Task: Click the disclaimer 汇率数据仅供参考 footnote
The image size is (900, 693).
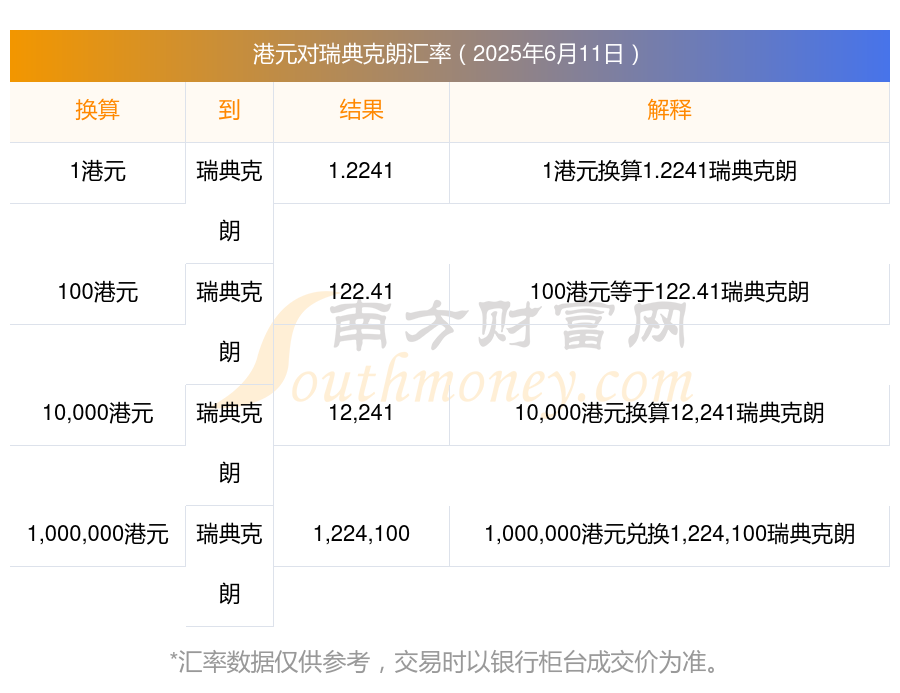Action: tap(445, 663)
